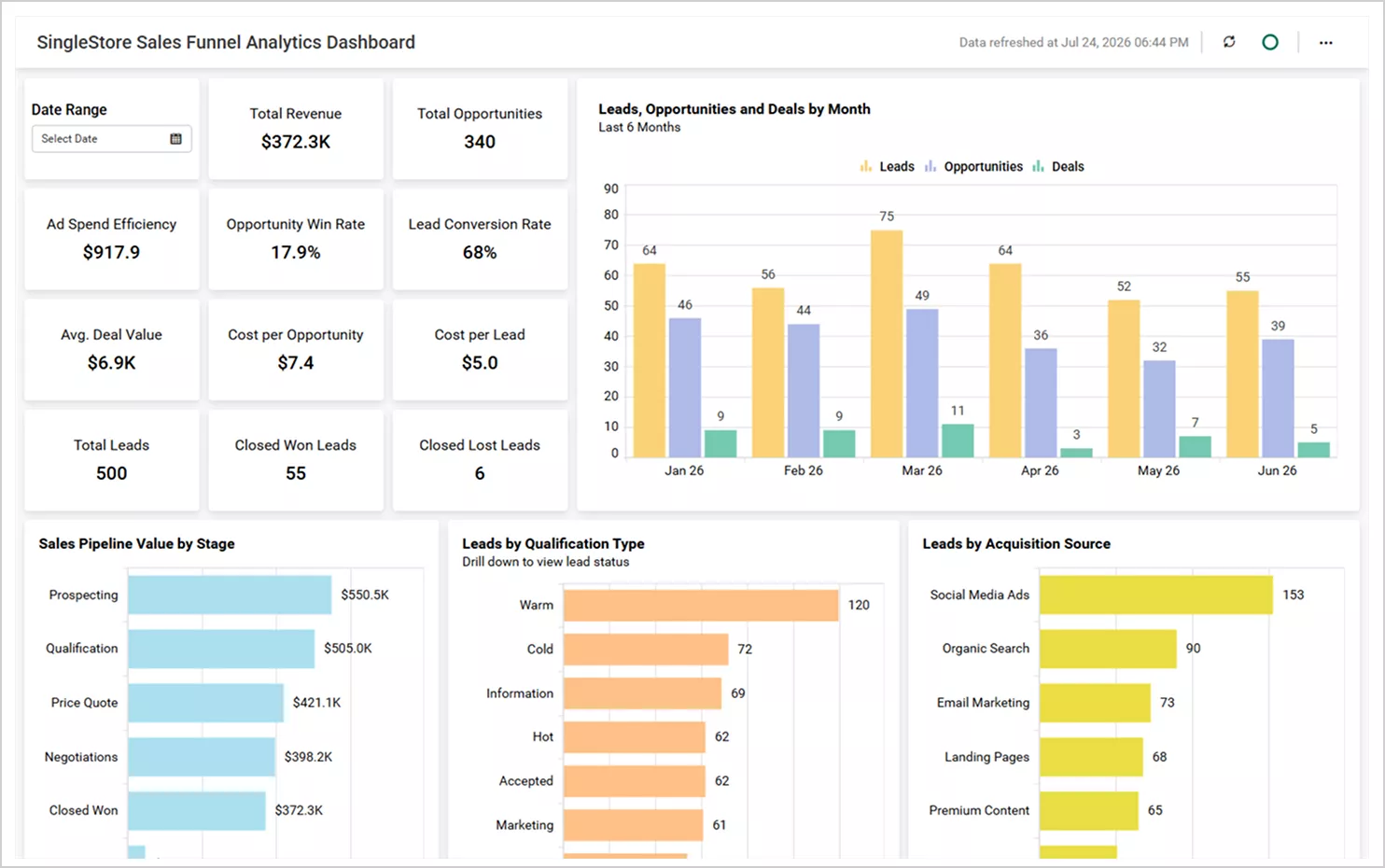This screenshot has height=868, width=1385.
Task: Toggle the Deals legend entry
Action: pyautogui.click(x=1057, y=167)
